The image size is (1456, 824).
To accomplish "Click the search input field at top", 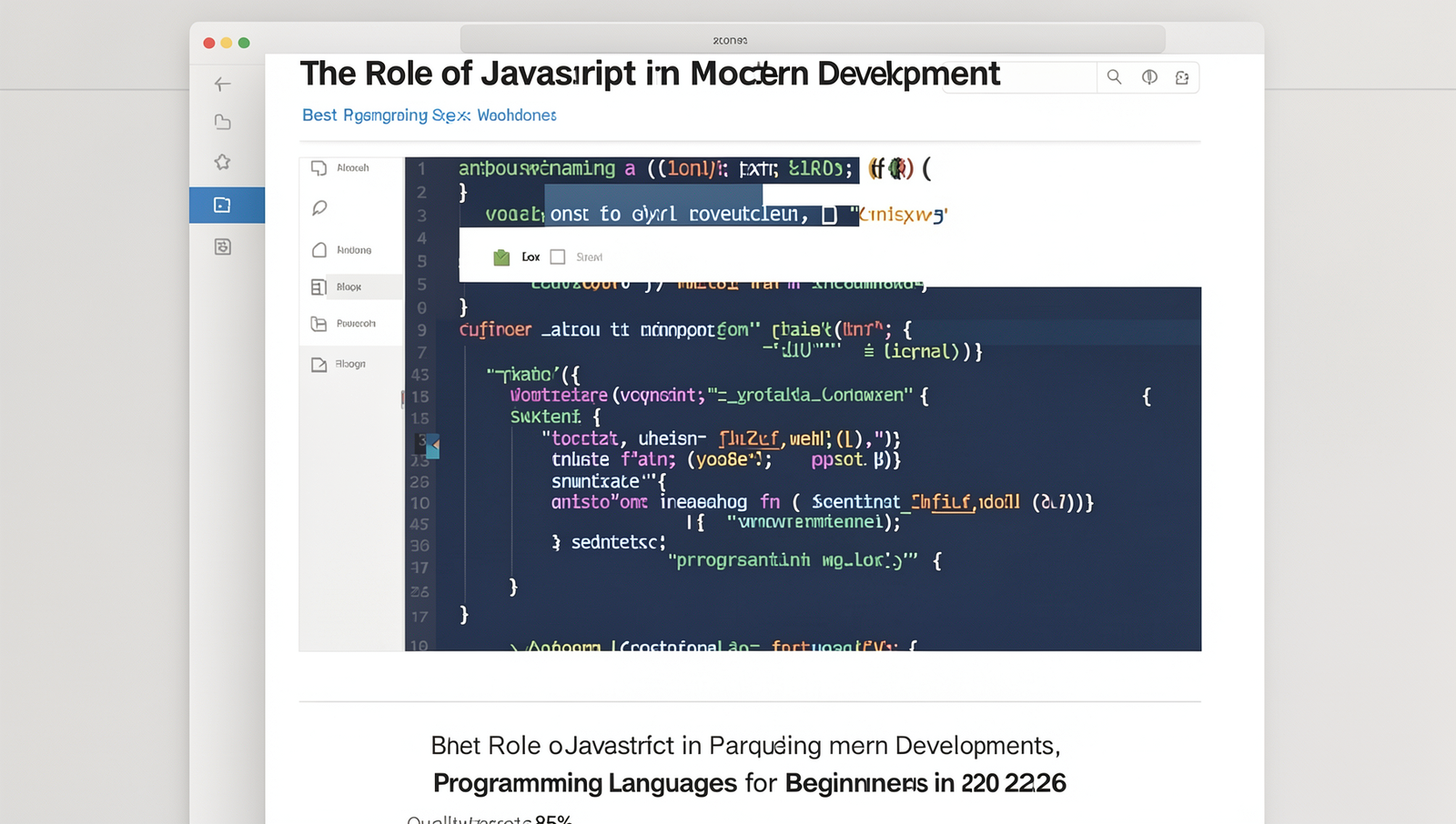I will pos(1019,77).
